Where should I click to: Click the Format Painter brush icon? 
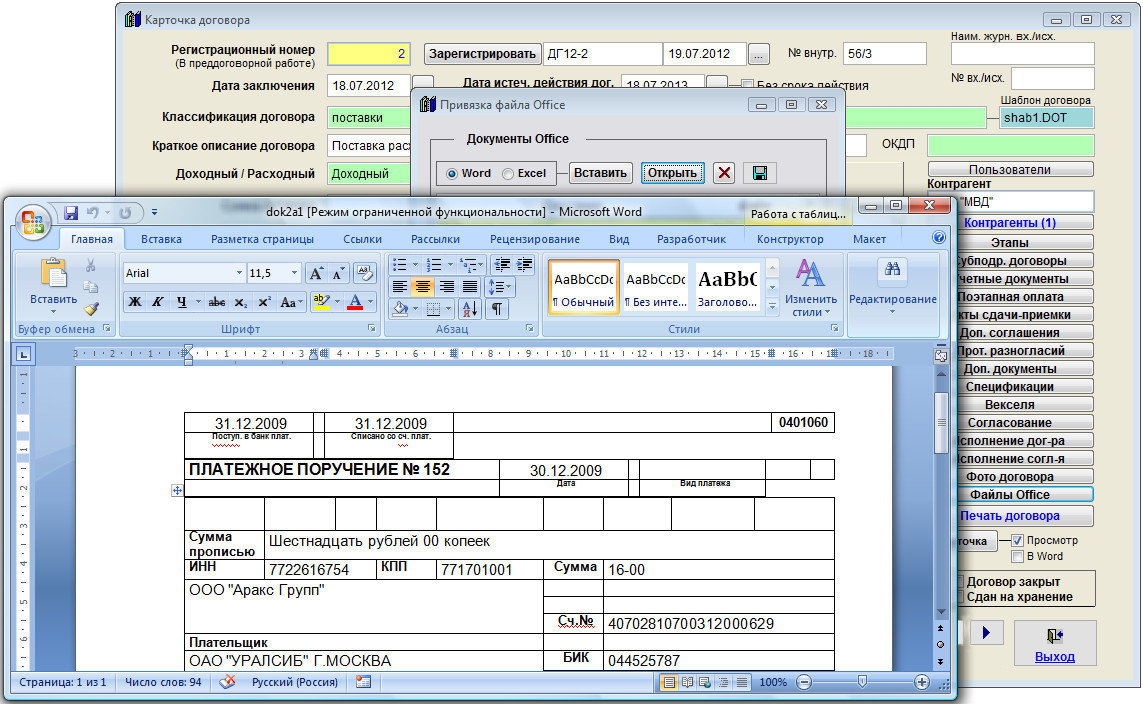tap(91, 309)
